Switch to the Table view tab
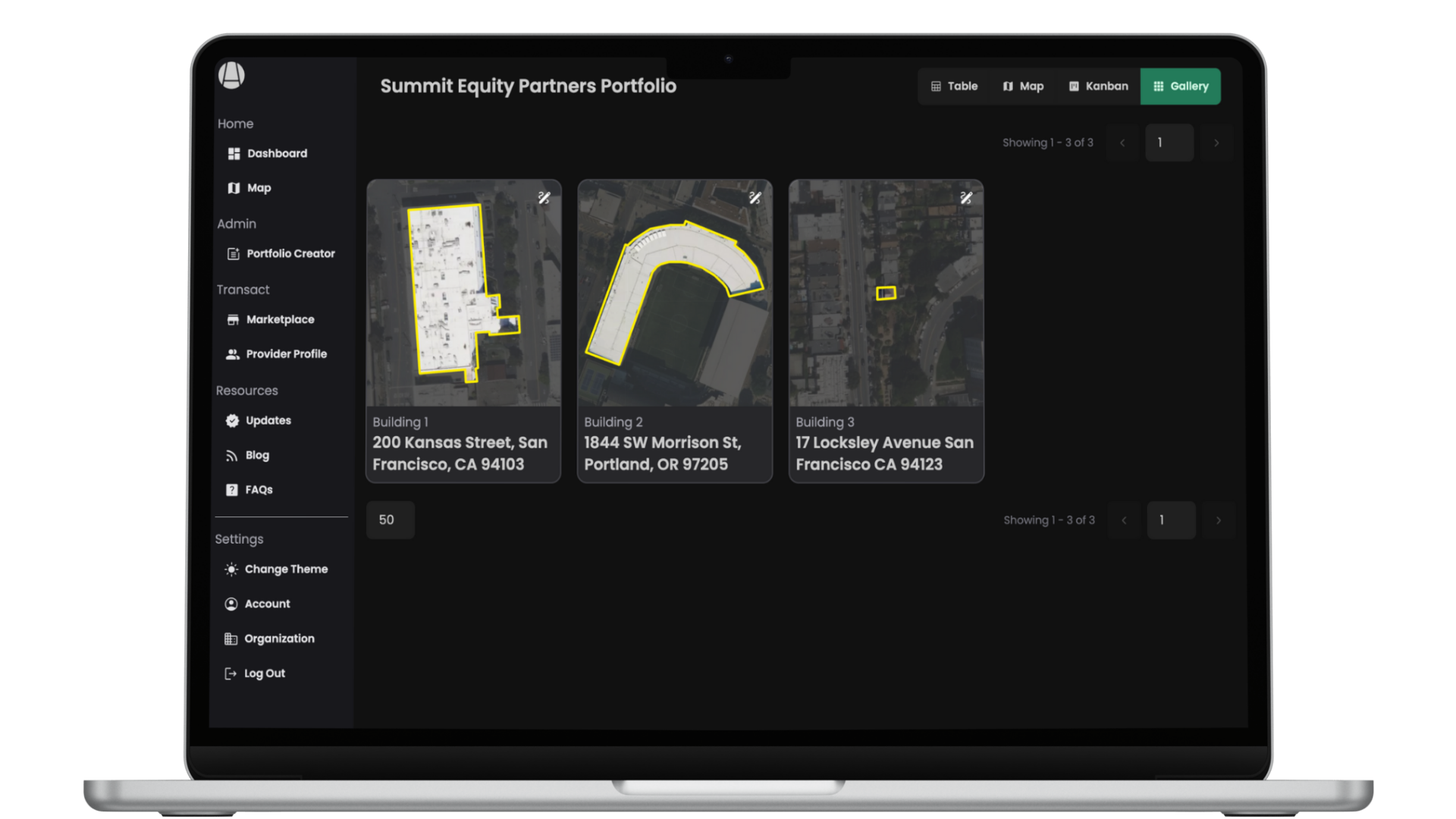 point(954,86)
